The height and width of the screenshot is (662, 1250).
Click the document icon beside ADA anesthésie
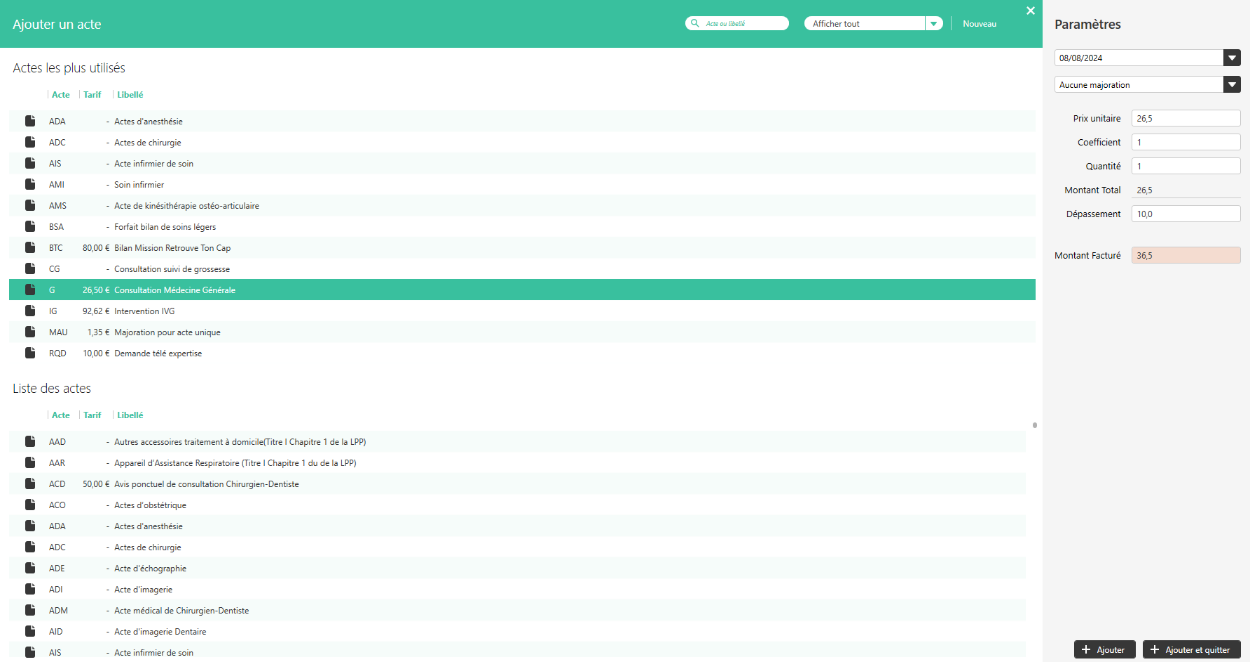click(30, 121)
